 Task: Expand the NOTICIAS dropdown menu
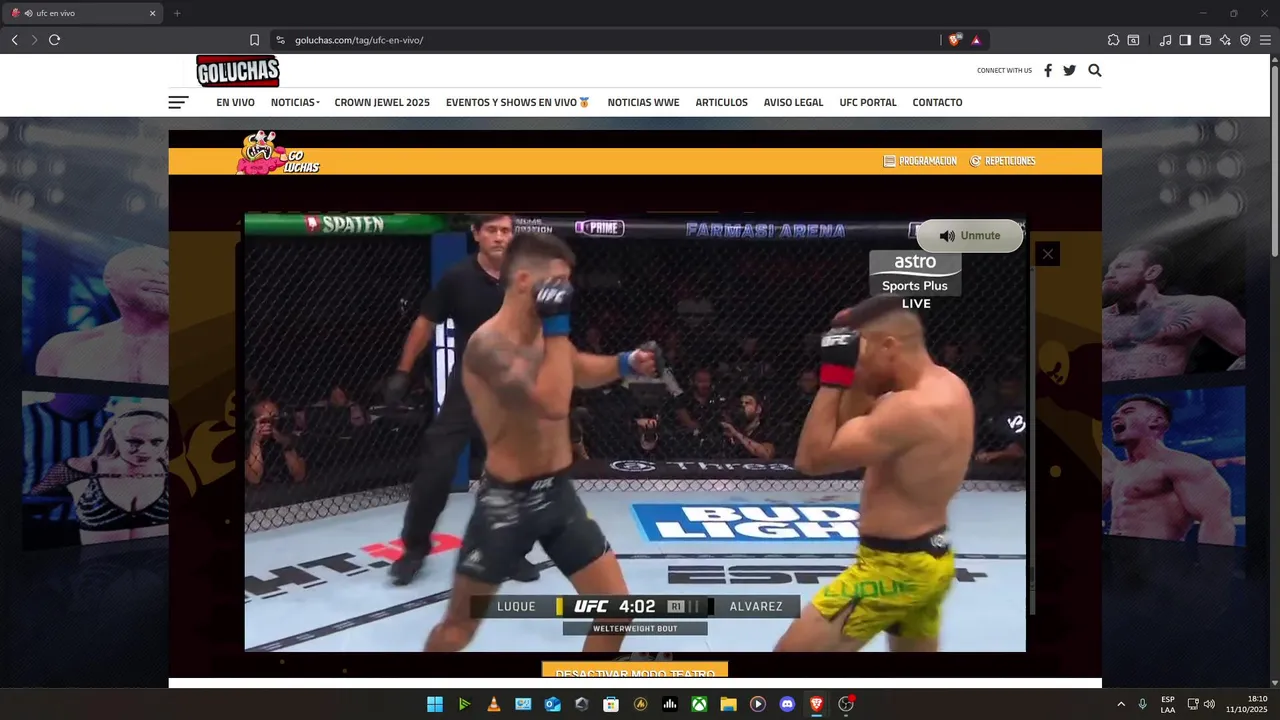coord(295,102)
